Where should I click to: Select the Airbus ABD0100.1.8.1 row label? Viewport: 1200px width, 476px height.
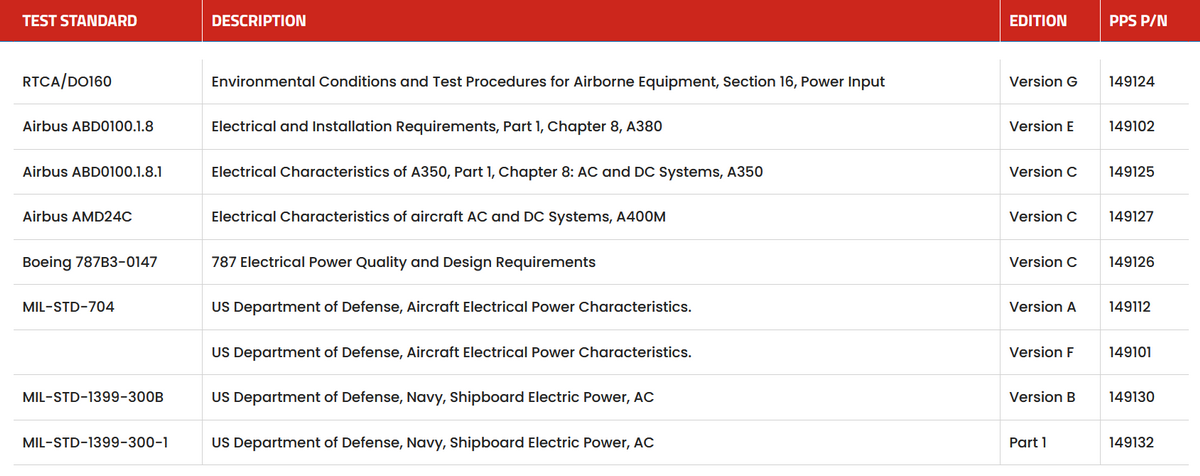(x=92, y=172)
